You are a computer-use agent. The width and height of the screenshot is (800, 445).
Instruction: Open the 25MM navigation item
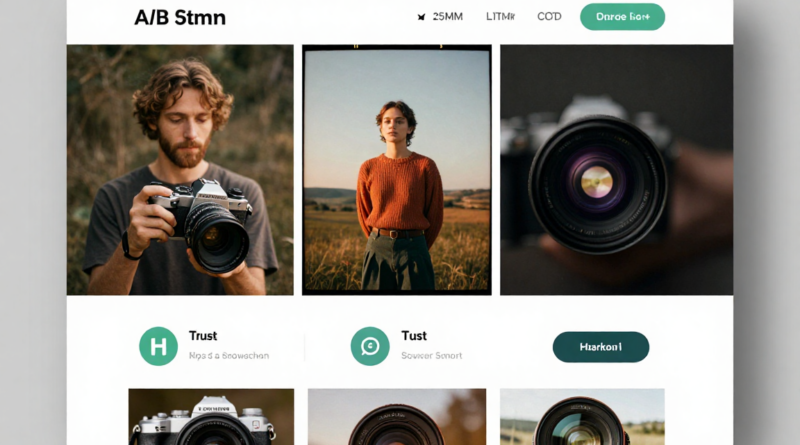447,17
